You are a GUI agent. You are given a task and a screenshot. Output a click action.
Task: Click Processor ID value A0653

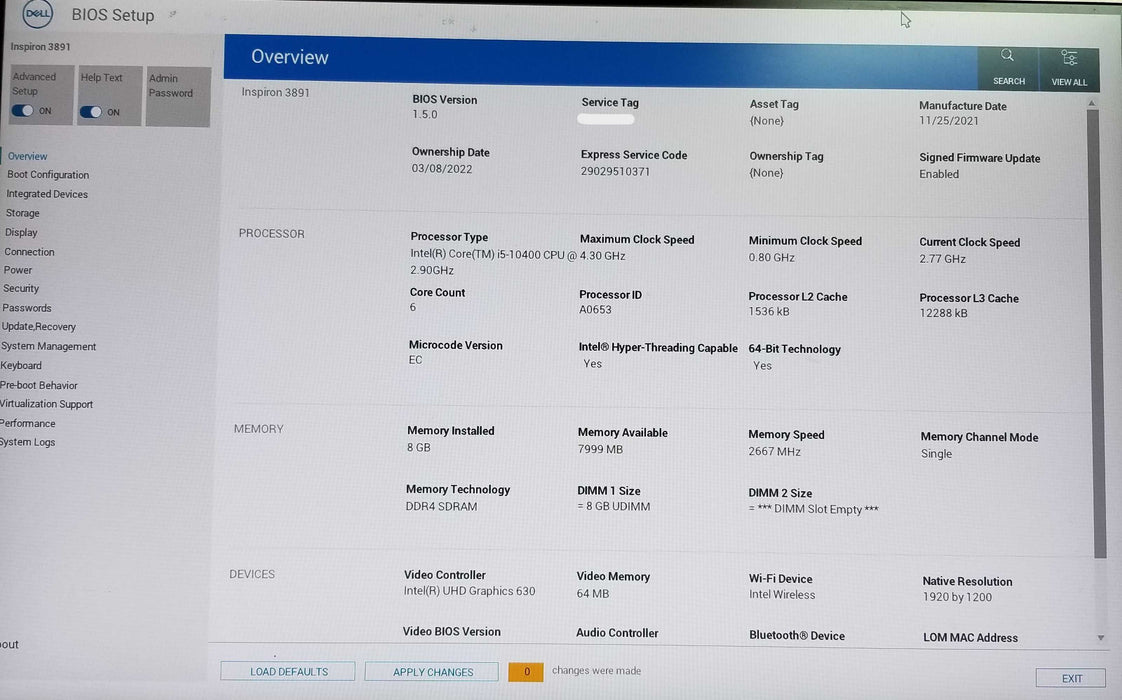tap(595, 310)
